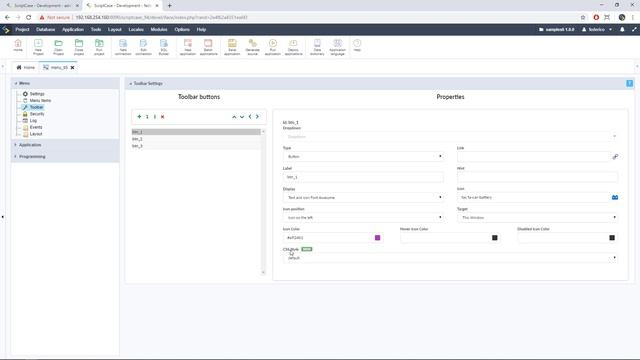Open the Application menu
Screen dimensions: 640x360
[73, 29]
